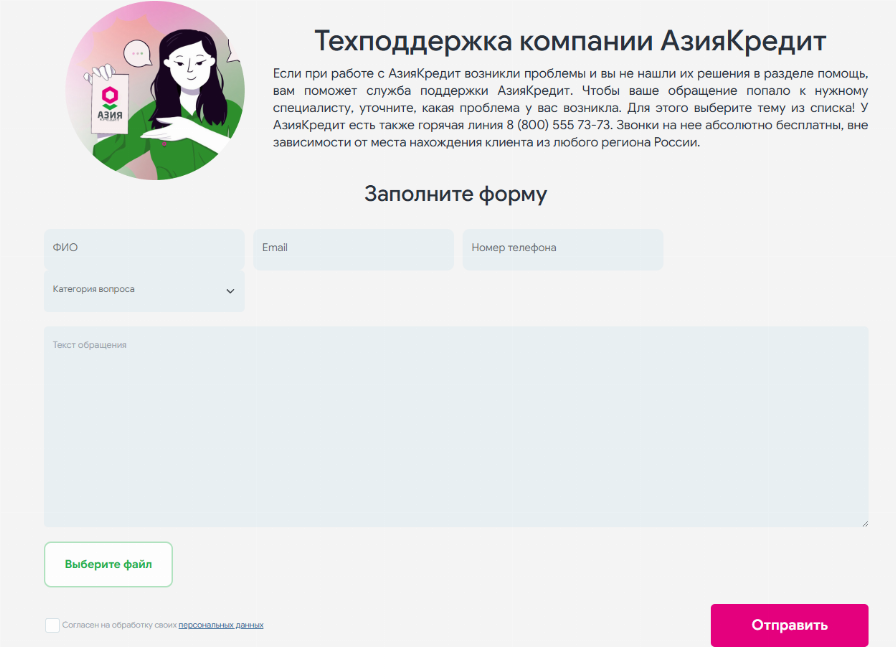Click the ФИО input field
This screenshot has height=647, width=896.
pyautogui.click(x=144, y=249)
